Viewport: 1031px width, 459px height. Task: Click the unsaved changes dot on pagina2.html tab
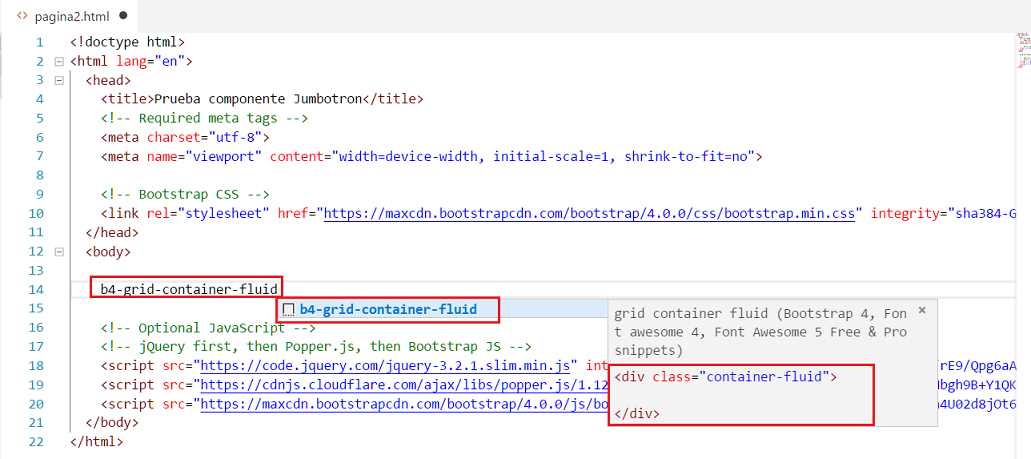[124, 15]
